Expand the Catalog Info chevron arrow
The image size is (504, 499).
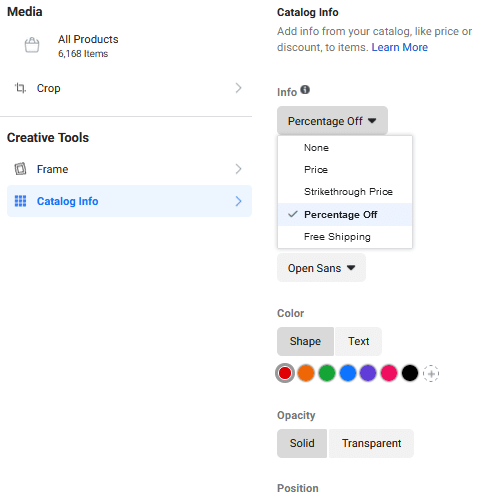tap(238, 201)
